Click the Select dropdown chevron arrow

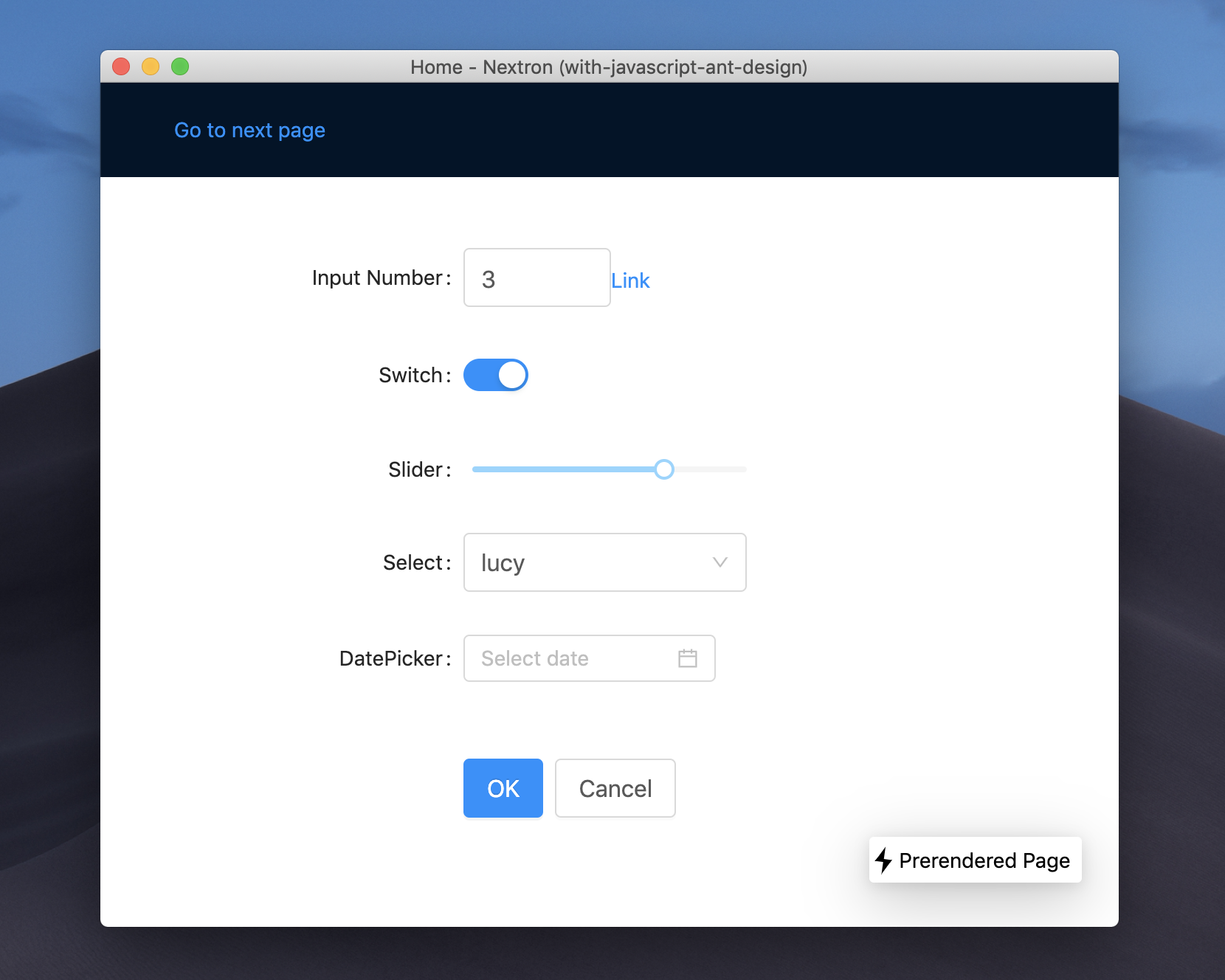pyautogui.click(x=720, y=562)
